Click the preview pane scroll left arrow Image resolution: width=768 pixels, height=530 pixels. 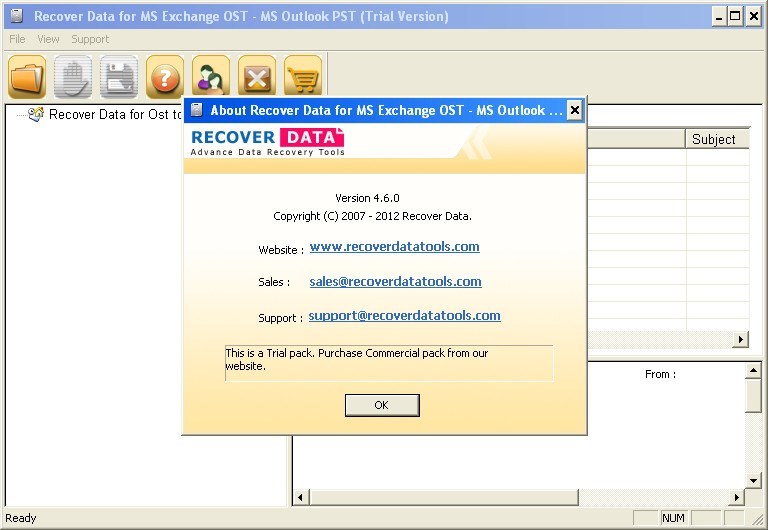[301, 498]
